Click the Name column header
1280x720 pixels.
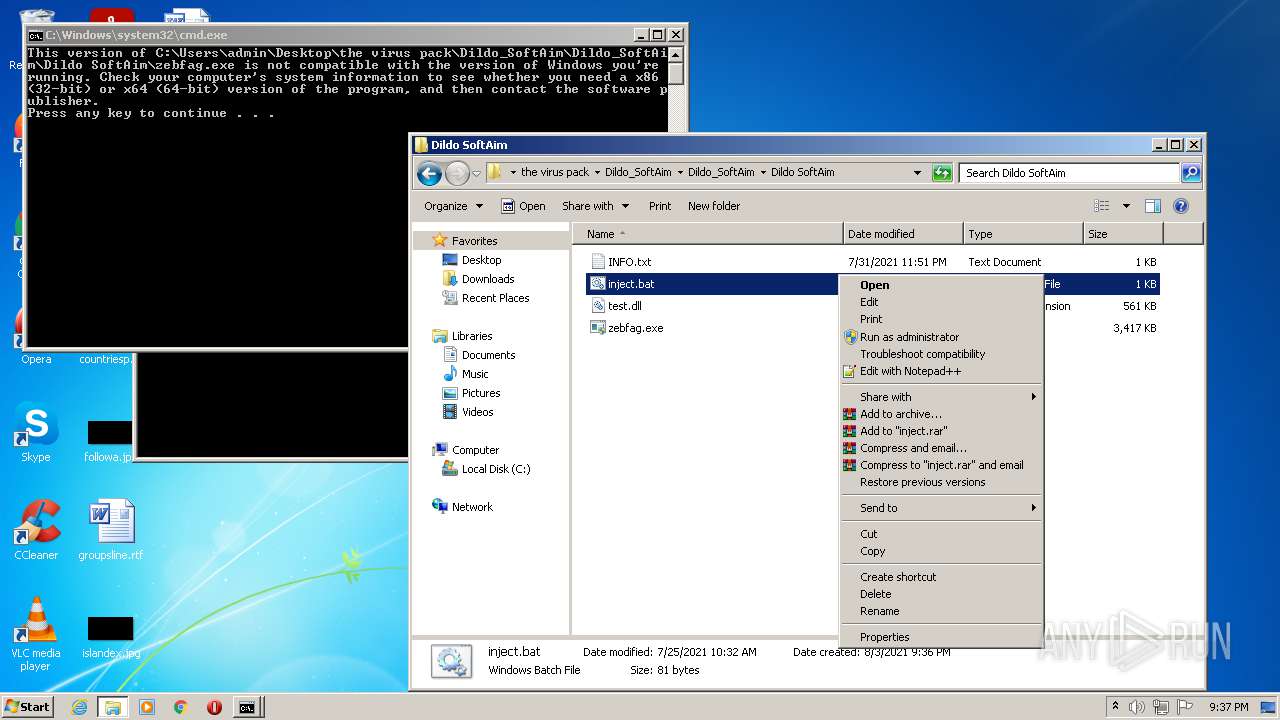708,234
